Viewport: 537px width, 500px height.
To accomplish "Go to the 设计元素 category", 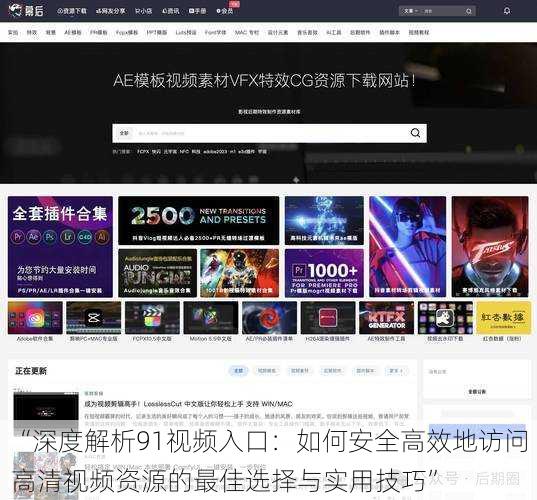I will click(278, 33).
